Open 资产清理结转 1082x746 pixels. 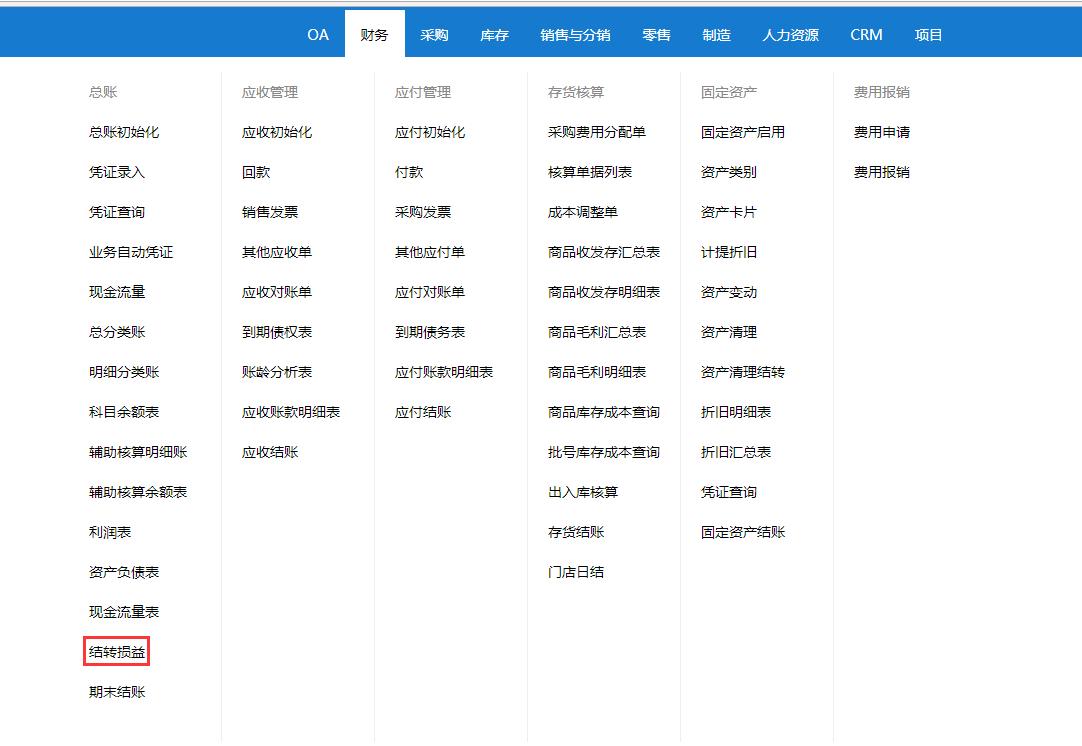[743, 372]
